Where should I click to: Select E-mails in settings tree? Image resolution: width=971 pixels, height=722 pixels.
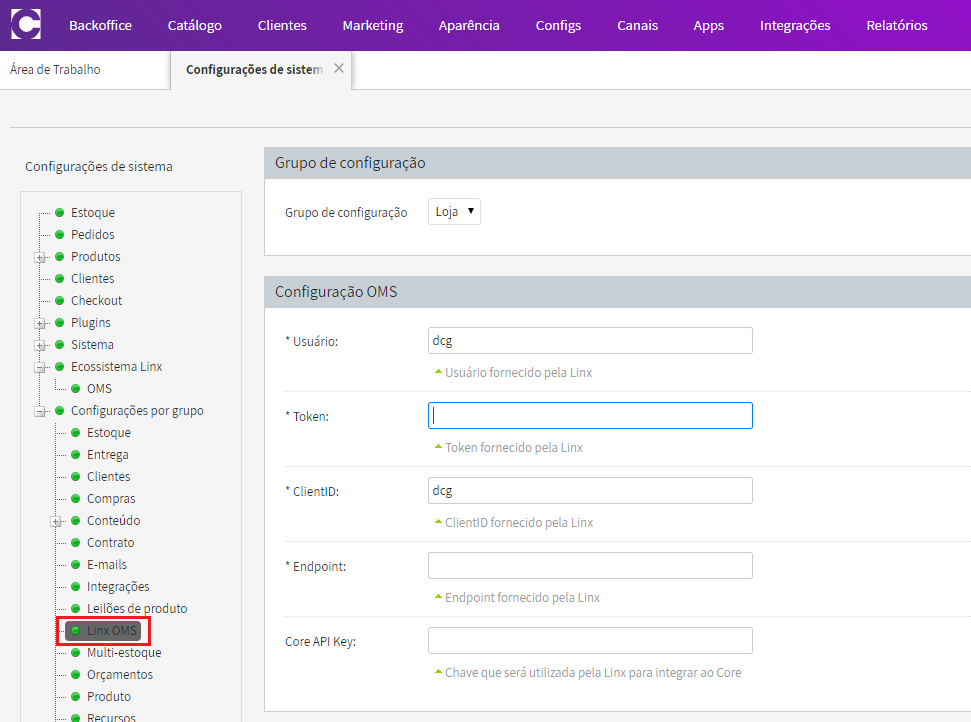coord(107,564)
